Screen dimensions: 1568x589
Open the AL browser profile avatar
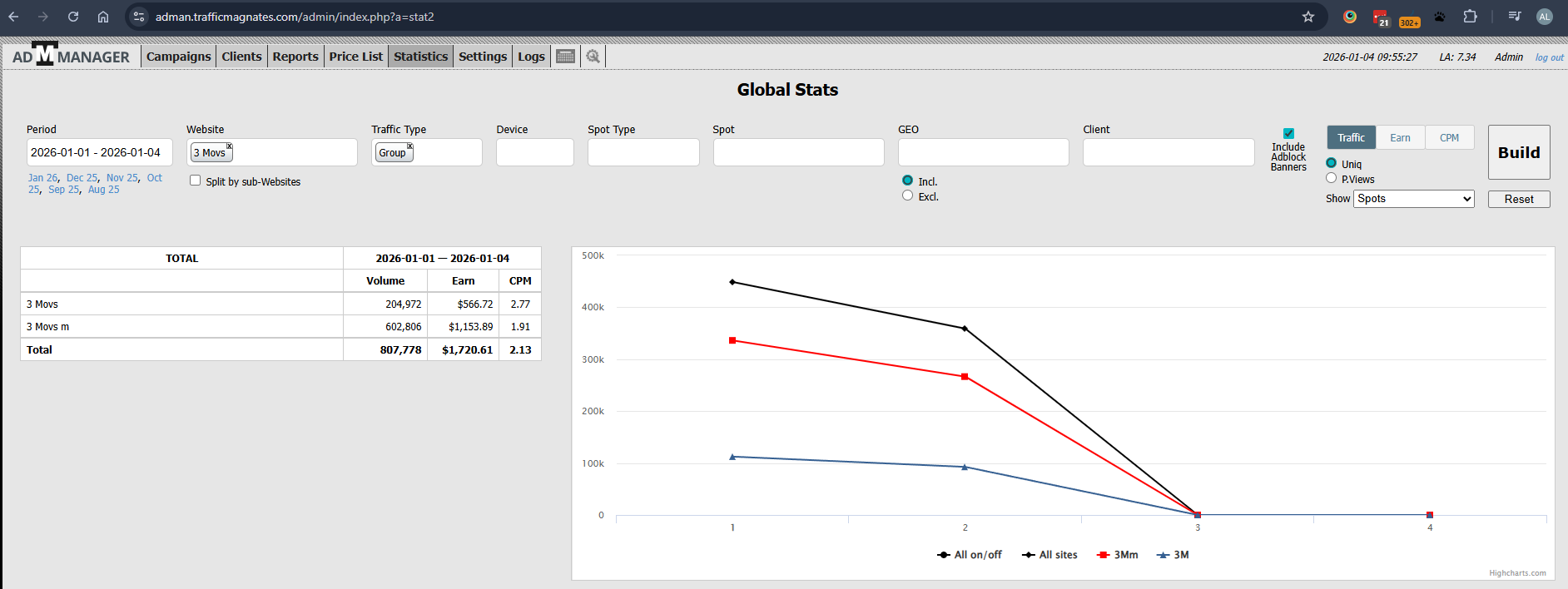click(x=1545, y=17)
